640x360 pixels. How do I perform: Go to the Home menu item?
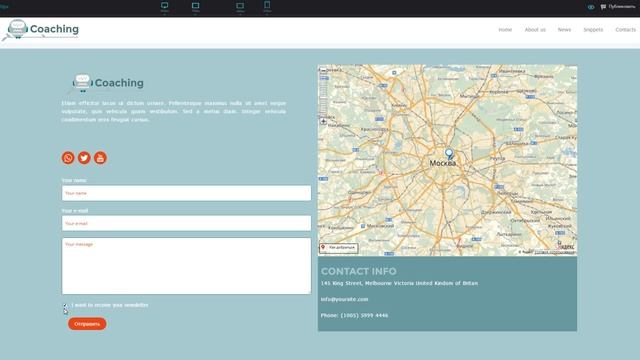[505, 30]
